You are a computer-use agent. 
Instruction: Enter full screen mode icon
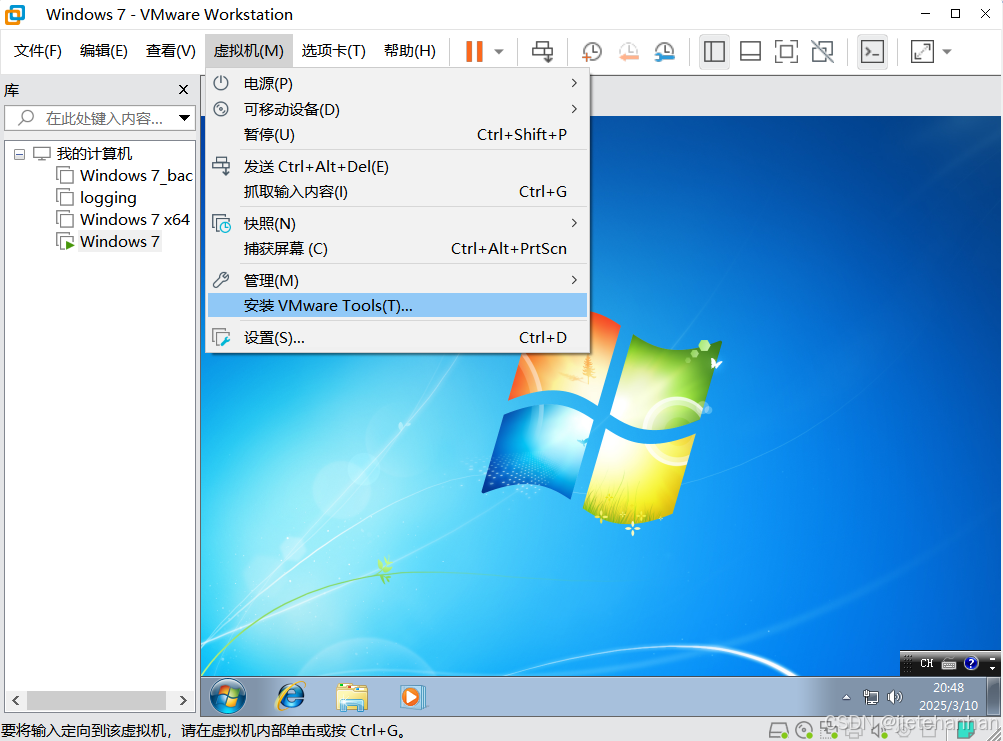point(786,51)
